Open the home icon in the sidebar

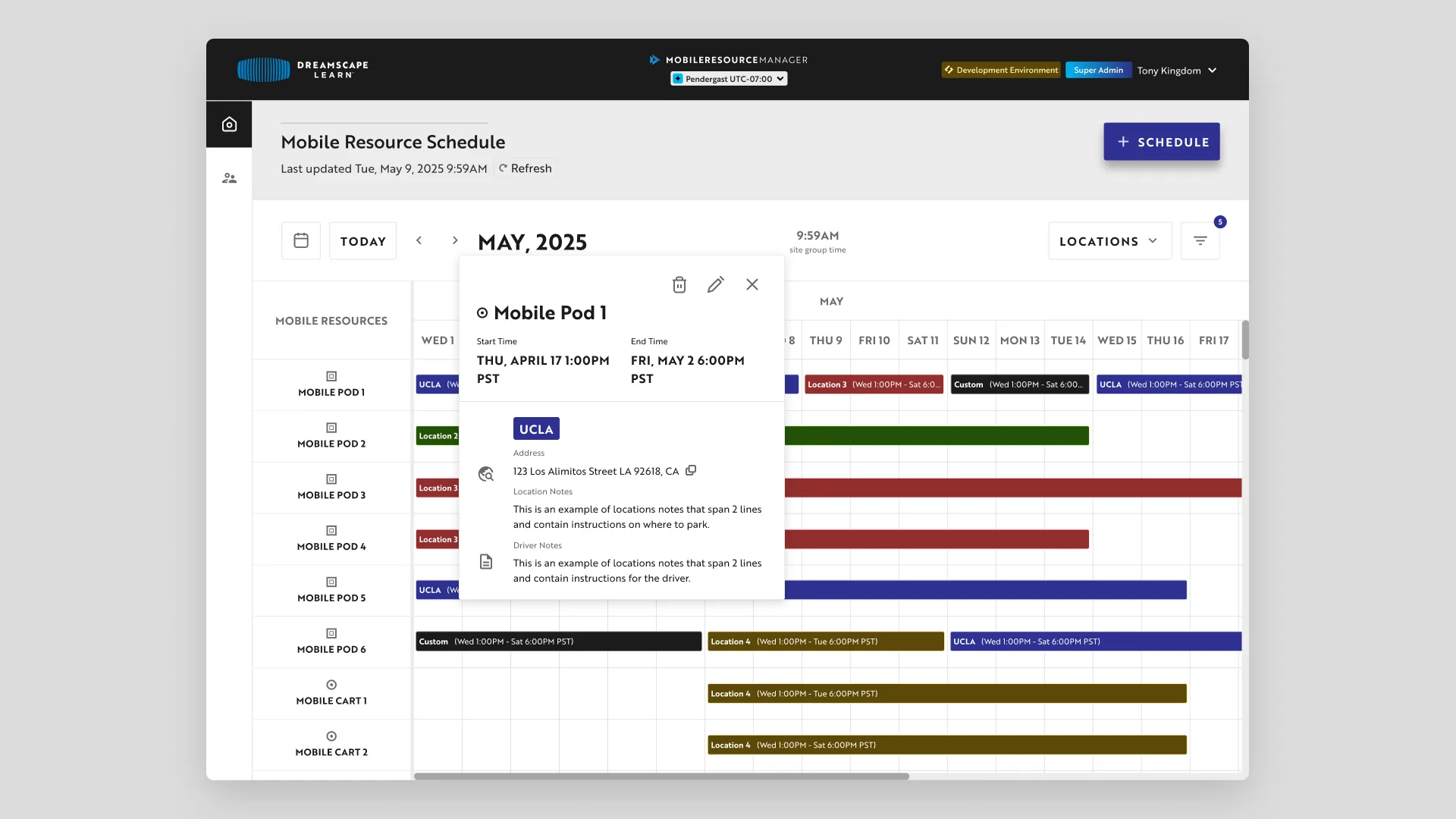229,124
